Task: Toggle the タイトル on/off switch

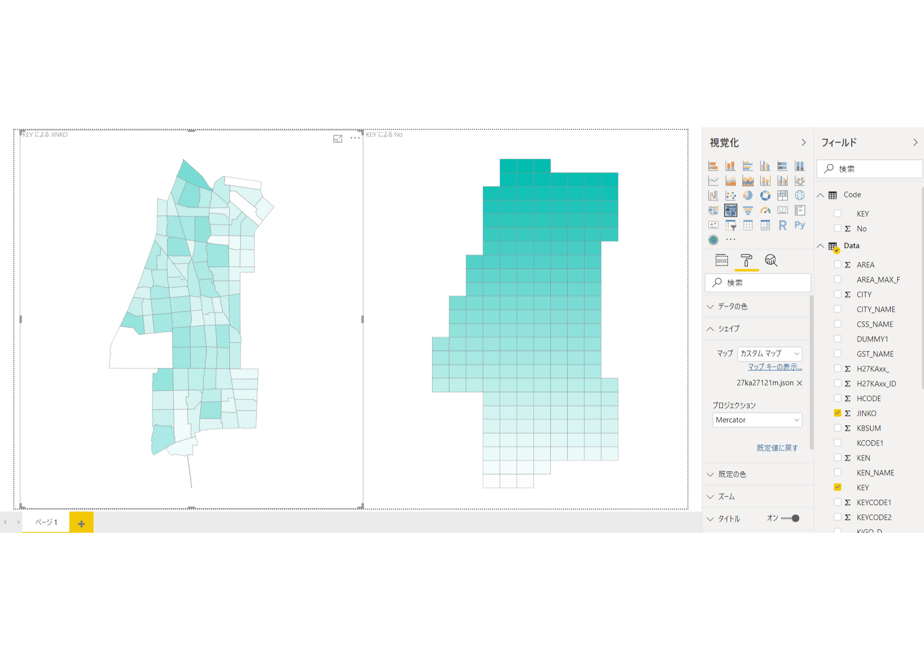Action: coord(790,519)
